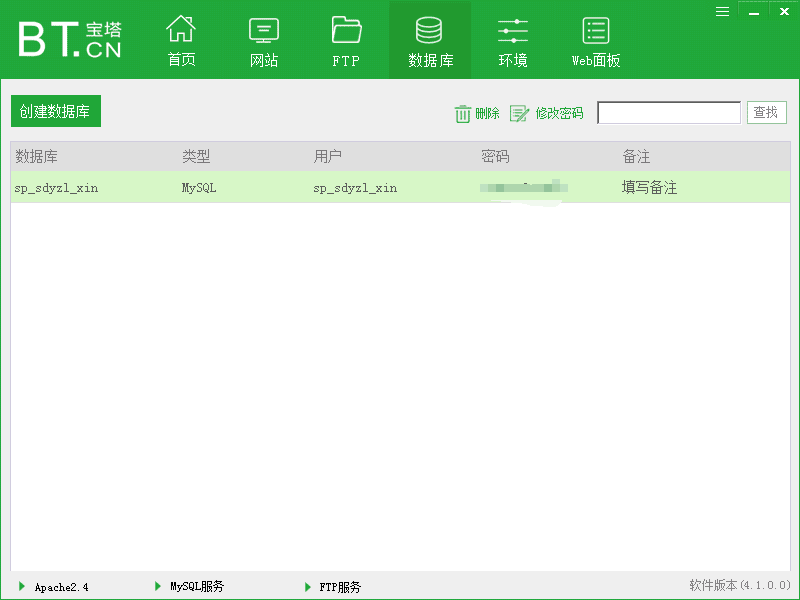Select the 数据库 database tab
800x600 pixels.
point(430,40)
